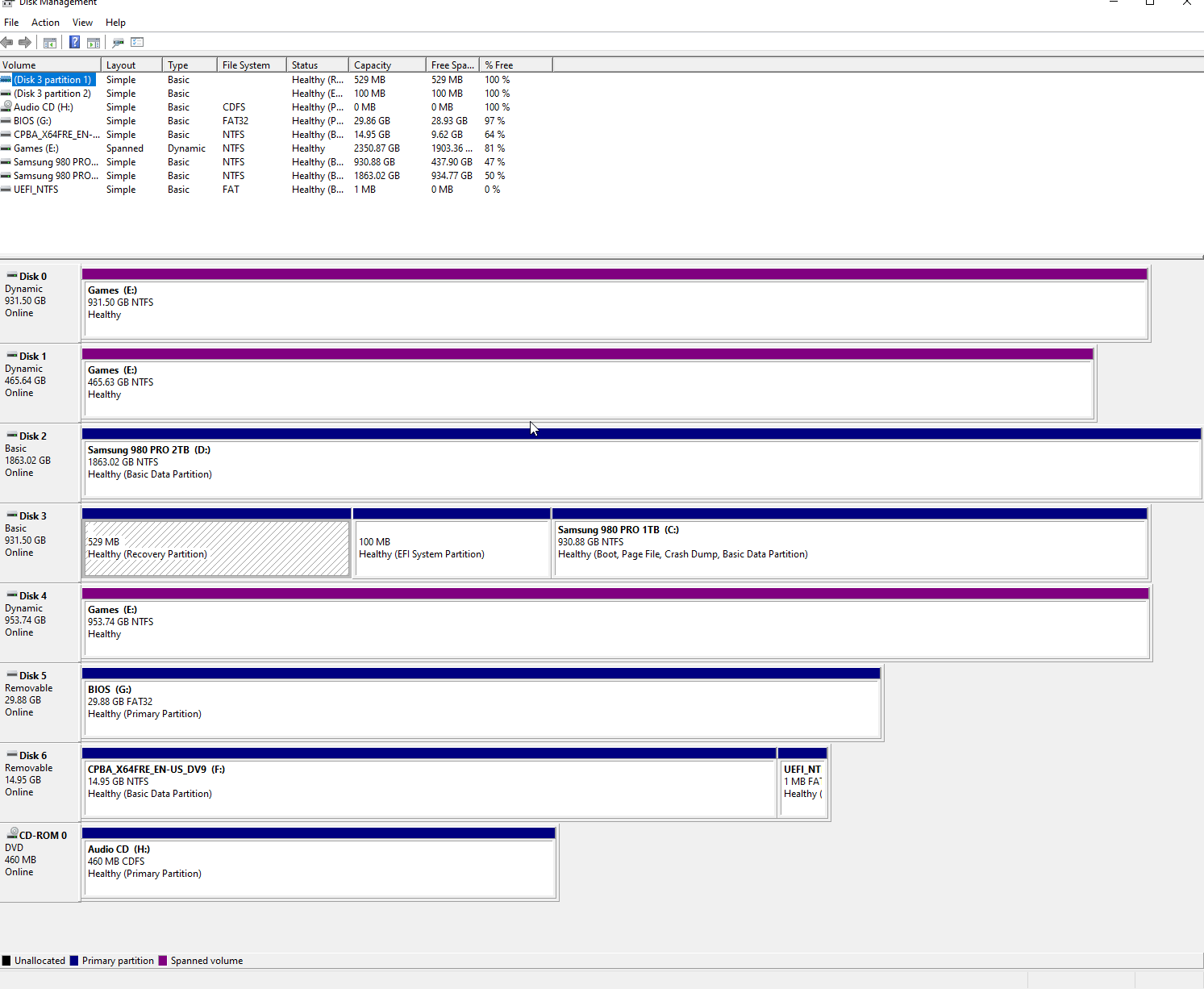
Task: Click the Disk 3 drive icon
Action: pos(12,515)
